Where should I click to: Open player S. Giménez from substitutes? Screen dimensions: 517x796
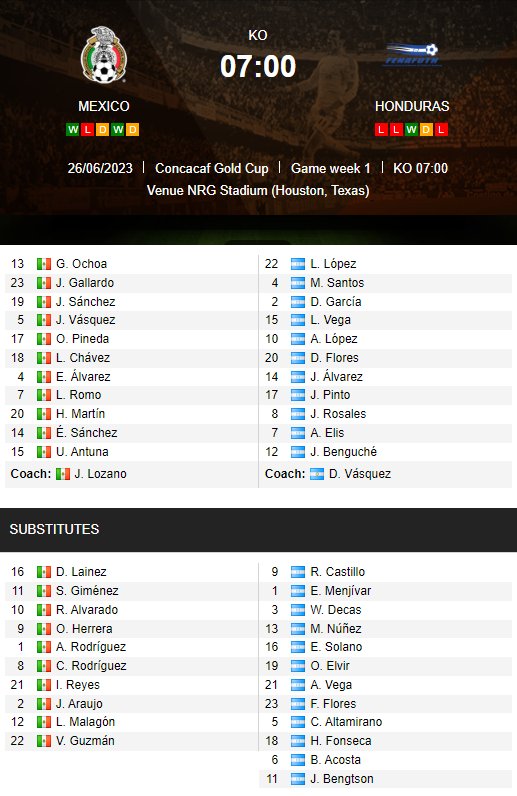point(87,591)
